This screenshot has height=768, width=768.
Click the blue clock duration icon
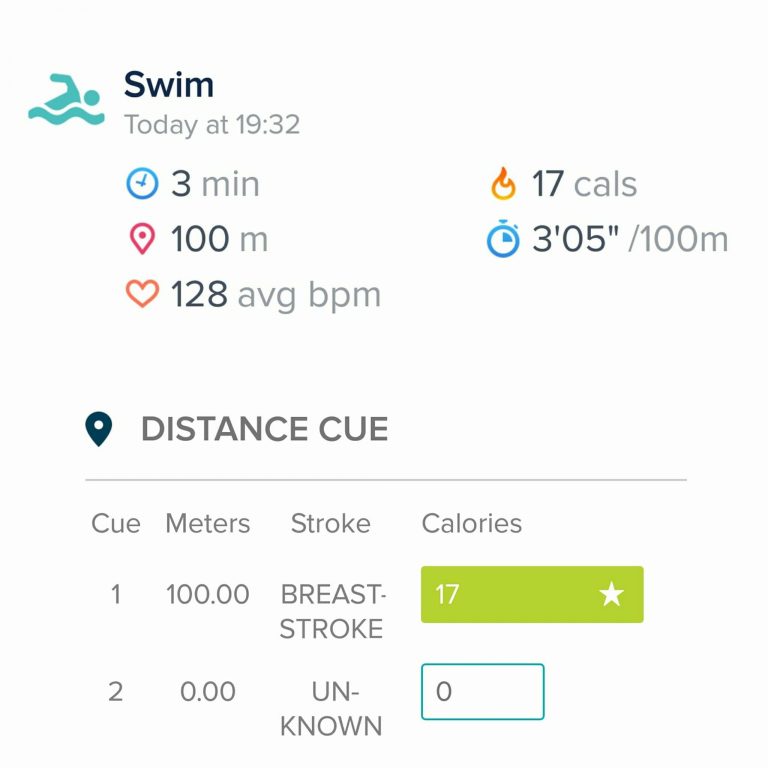click(142, 184)
